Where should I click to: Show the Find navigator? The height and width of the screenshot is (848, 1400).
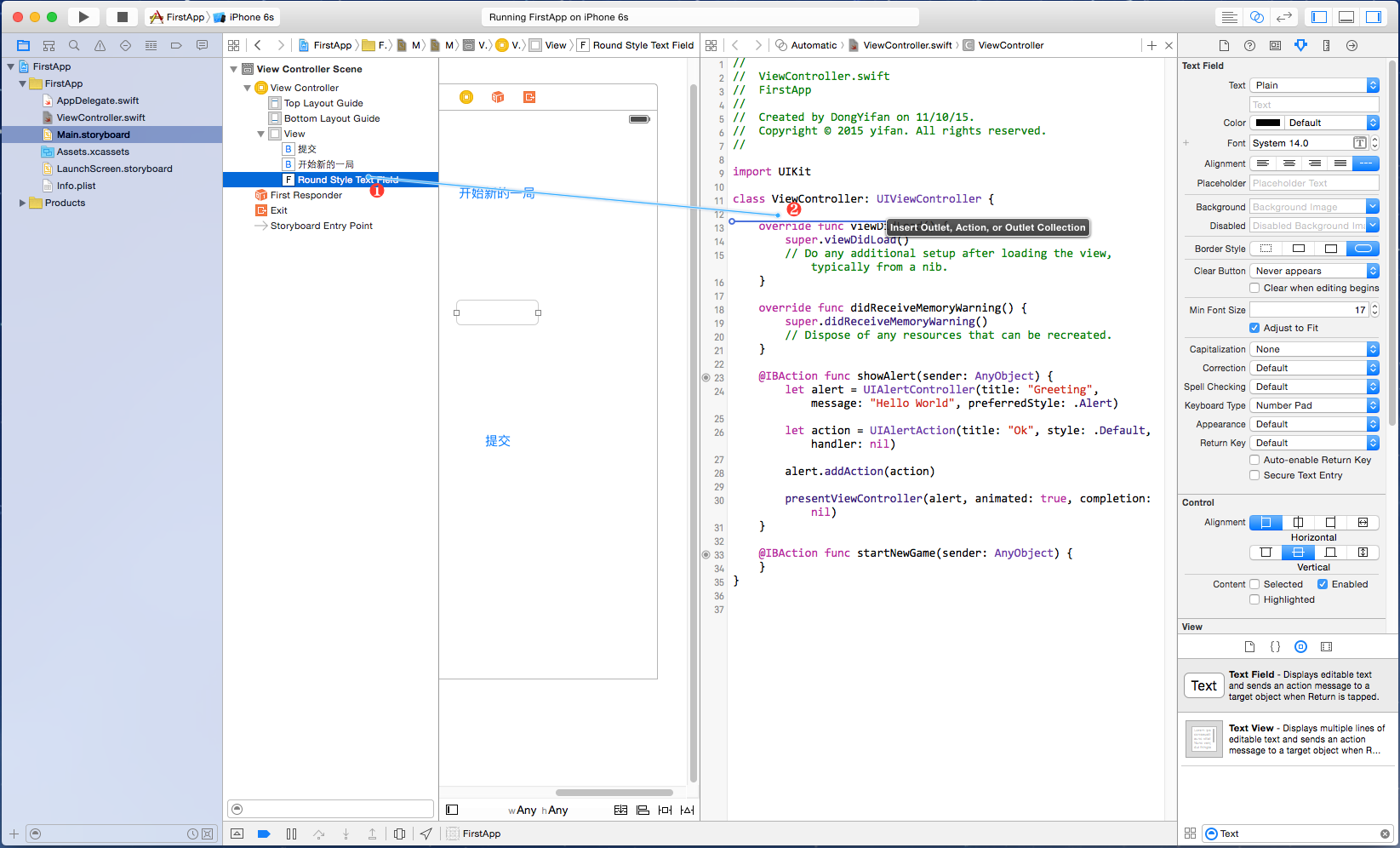tap(74, 46)
